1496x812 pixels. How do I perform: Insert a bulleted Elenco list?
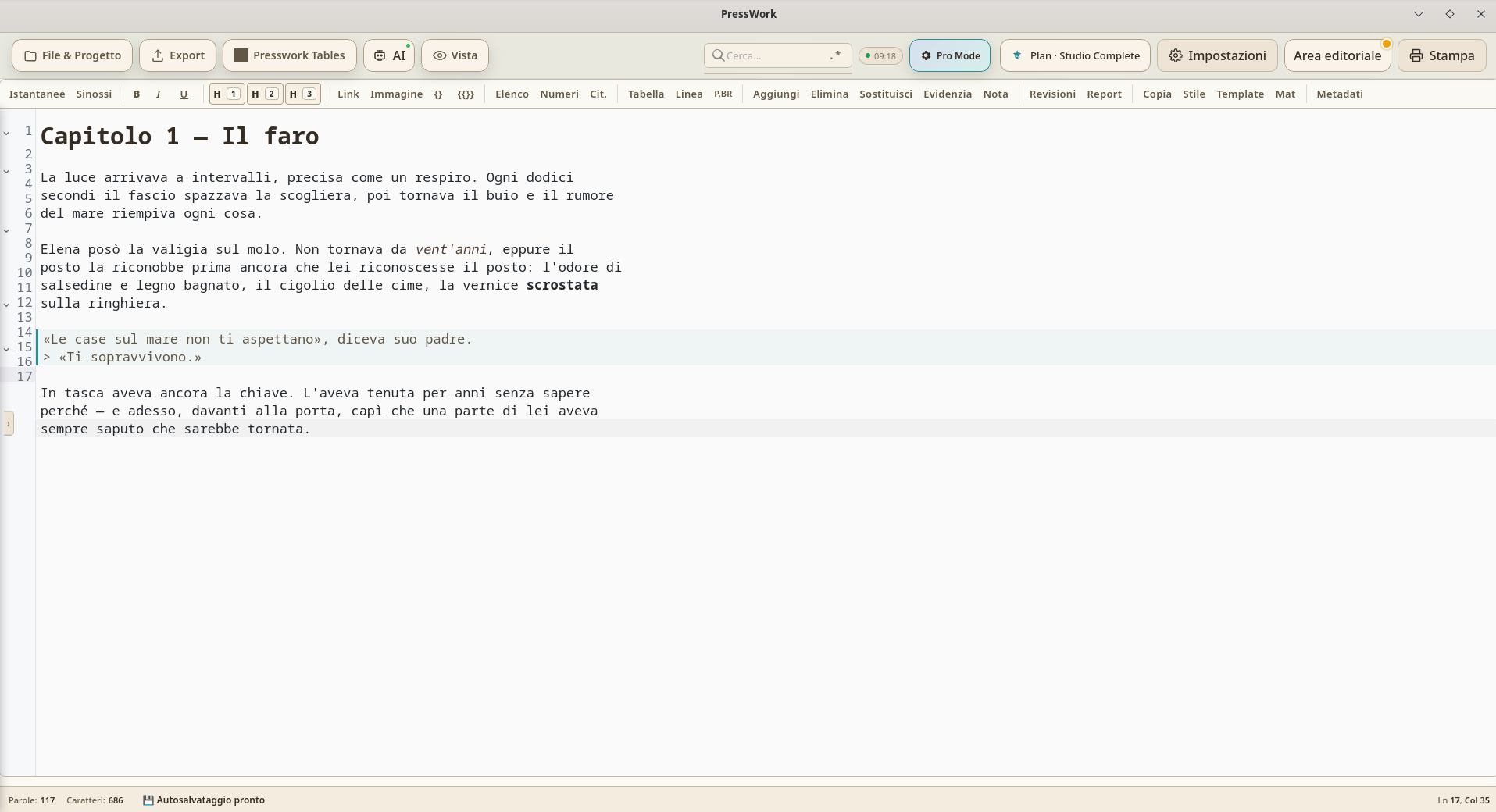pos(512,94)
